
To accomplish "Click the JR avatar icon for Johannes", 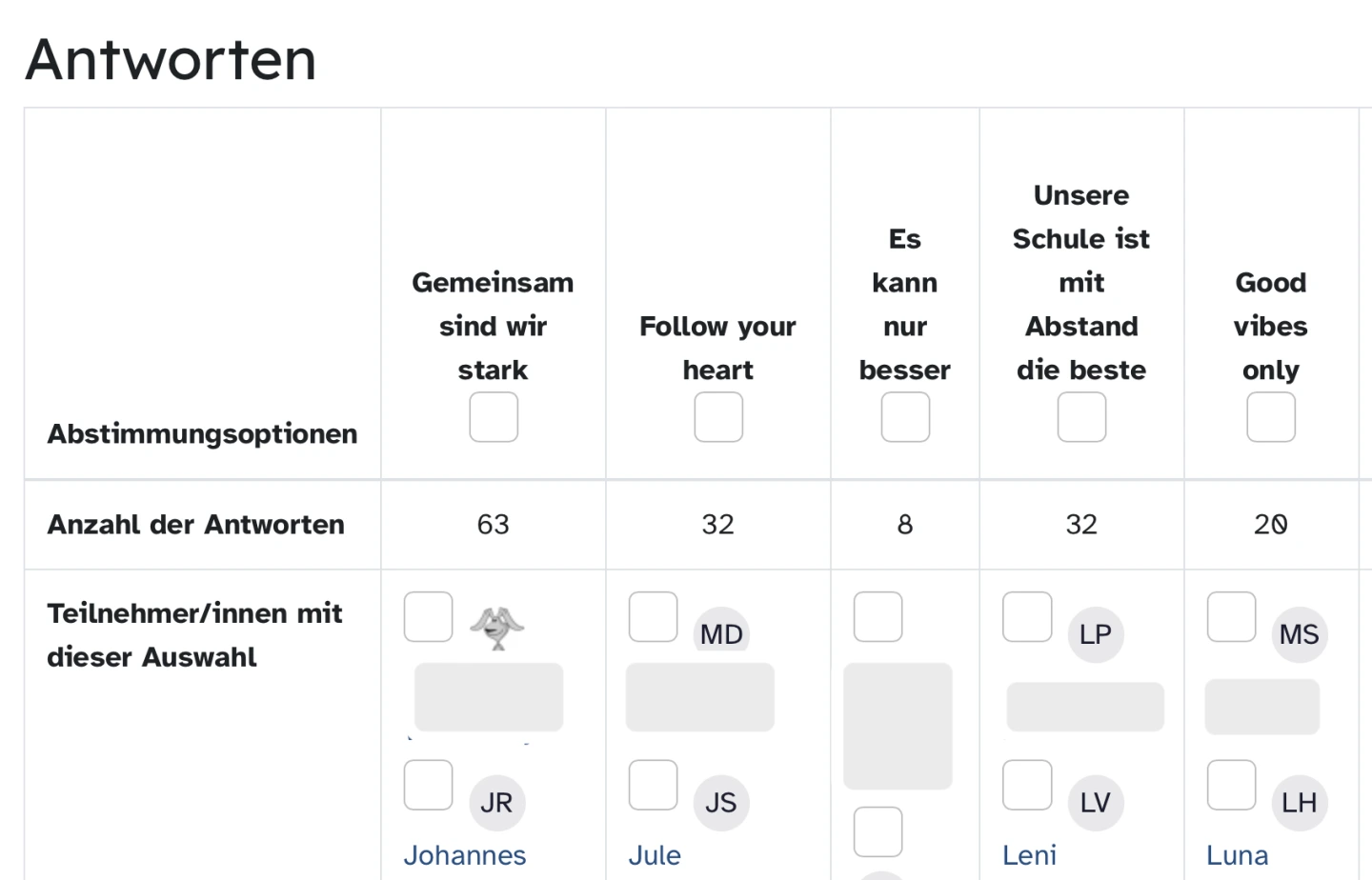I will point(496,802).
